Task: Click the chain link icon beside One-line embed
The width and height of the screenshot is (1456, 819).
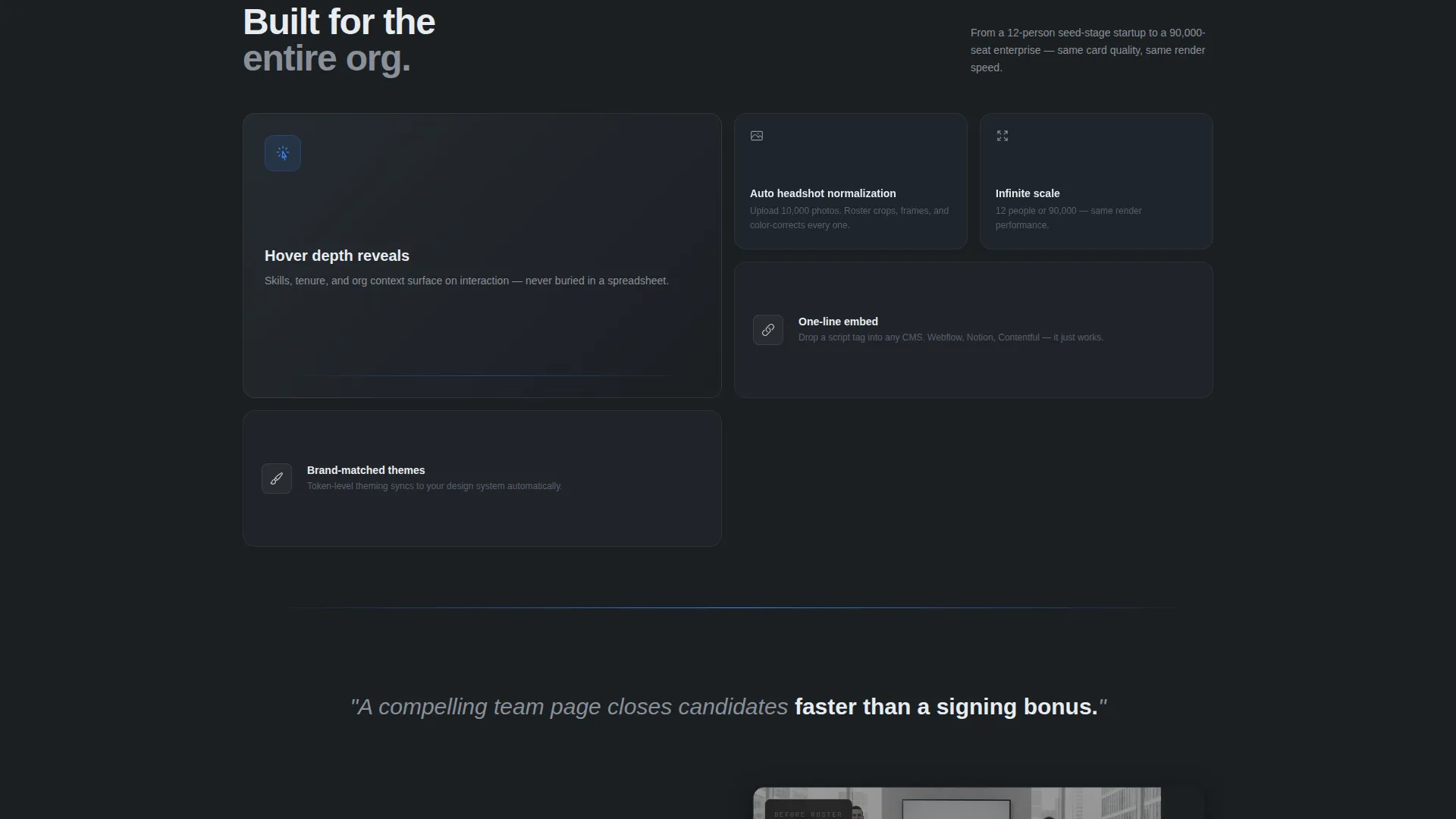Action: click(x=768, y=330)
